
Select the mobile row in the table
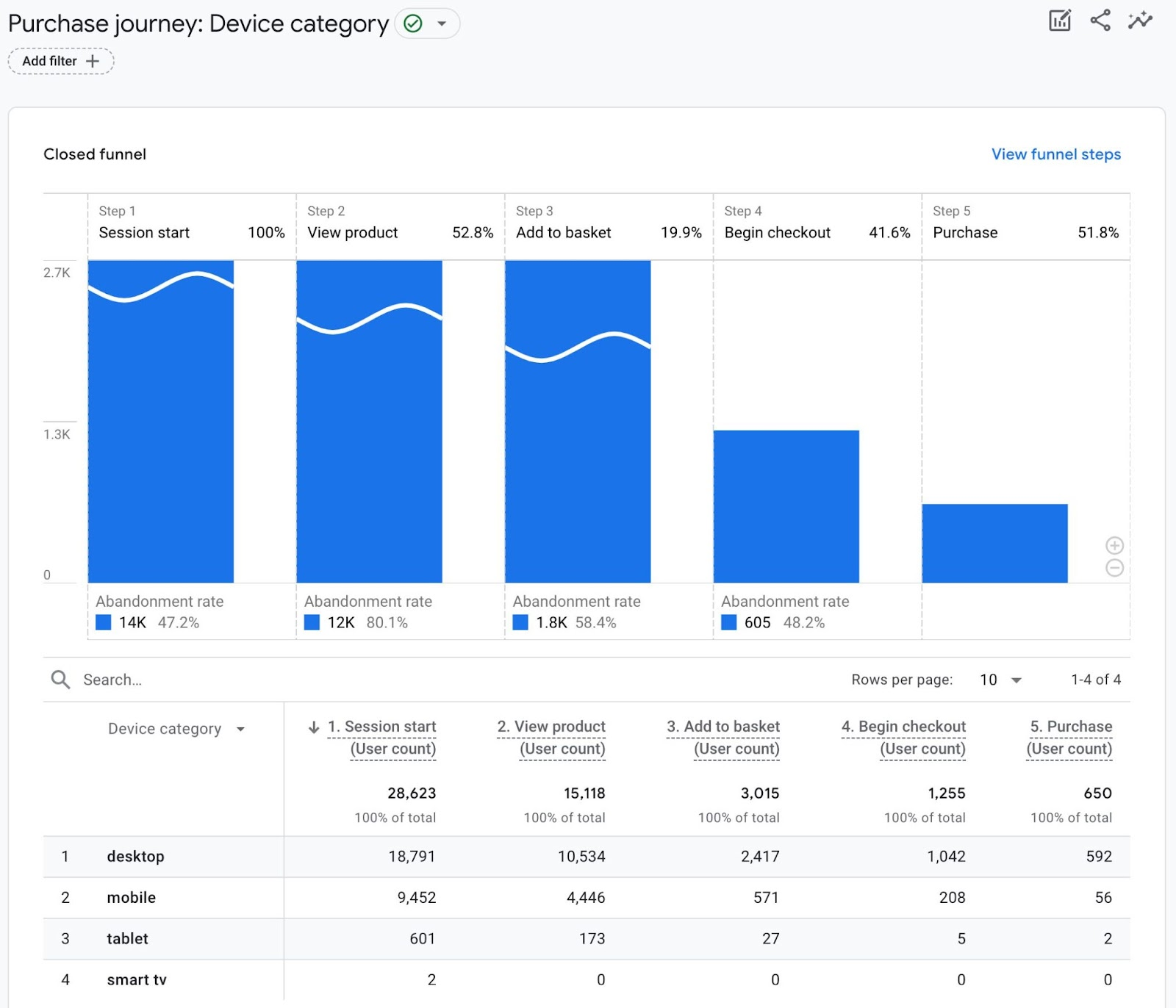point(131,897)
